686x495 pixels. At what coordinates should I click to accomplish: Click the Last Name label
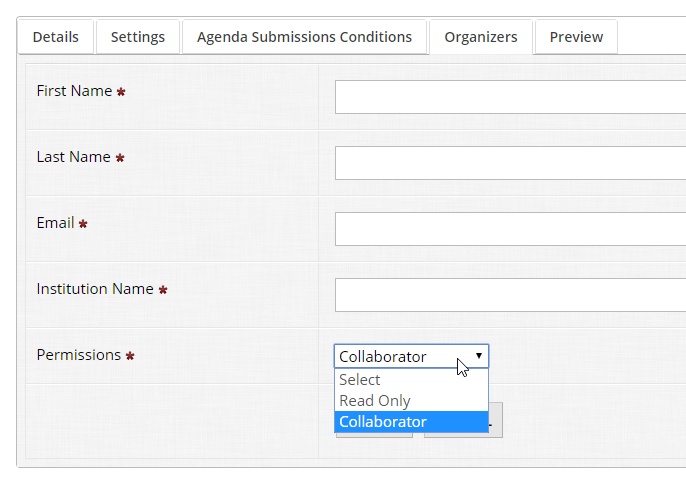pos(73,157)
